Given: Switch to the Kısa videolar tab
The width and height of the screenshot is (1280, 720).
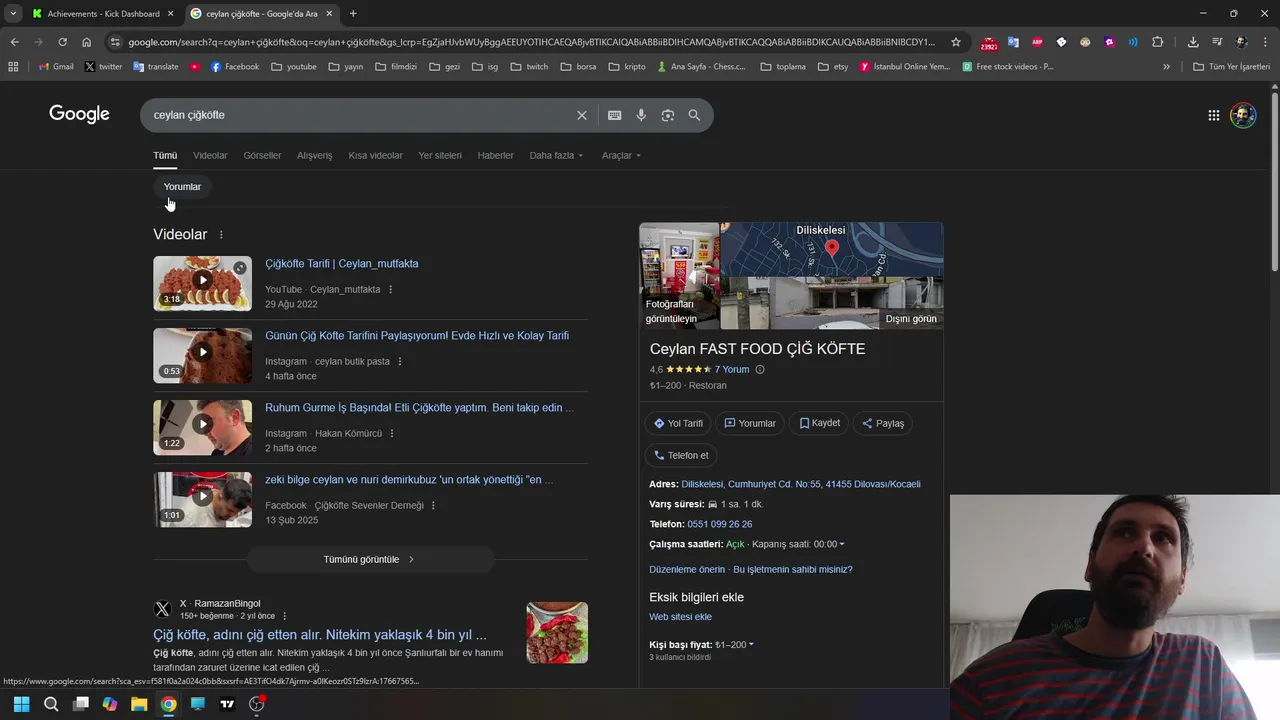Looking at the screenshot, I should coord(375,156).
